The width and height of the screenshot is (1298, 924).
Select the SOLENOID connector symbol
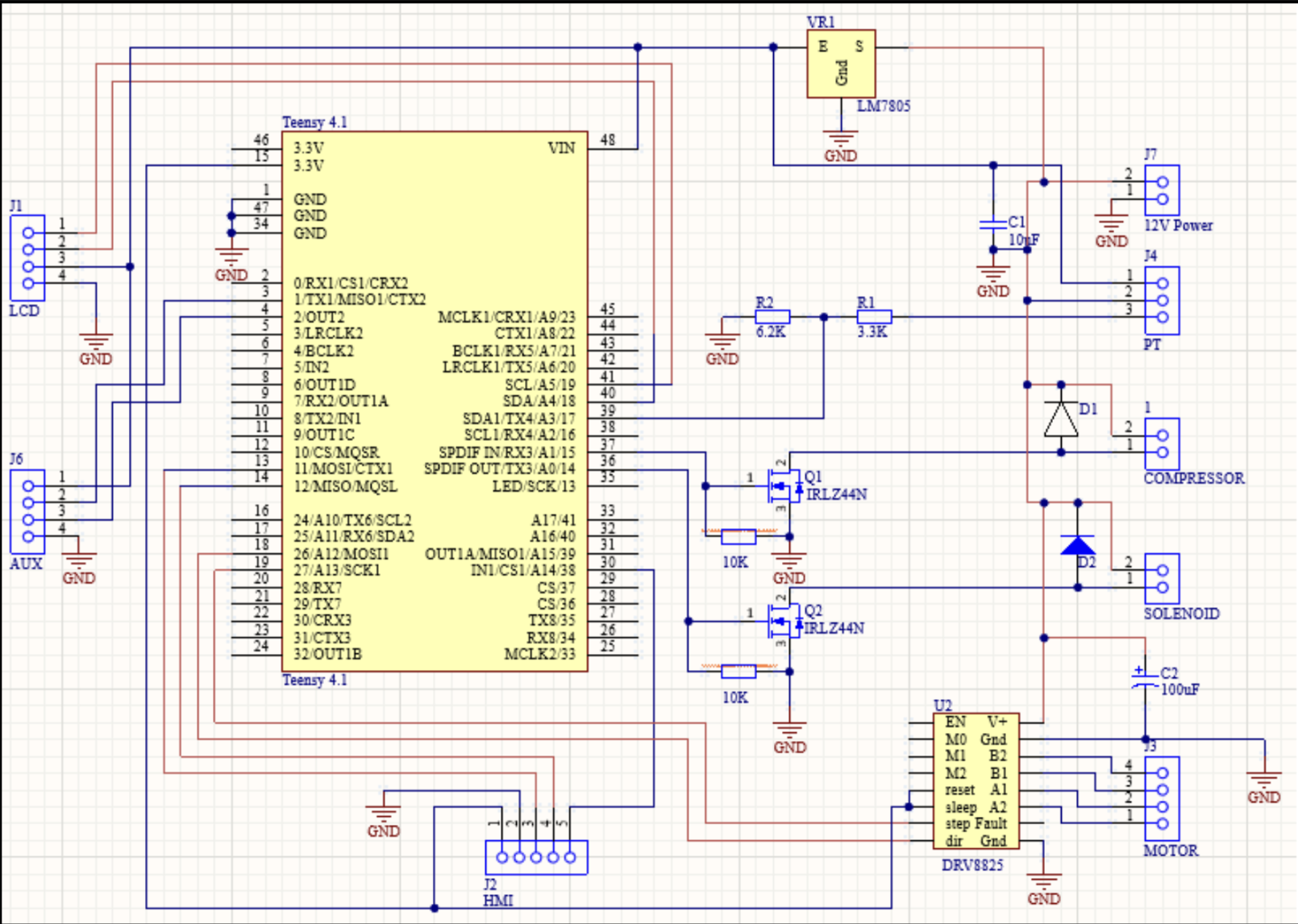click(1162, 579)
